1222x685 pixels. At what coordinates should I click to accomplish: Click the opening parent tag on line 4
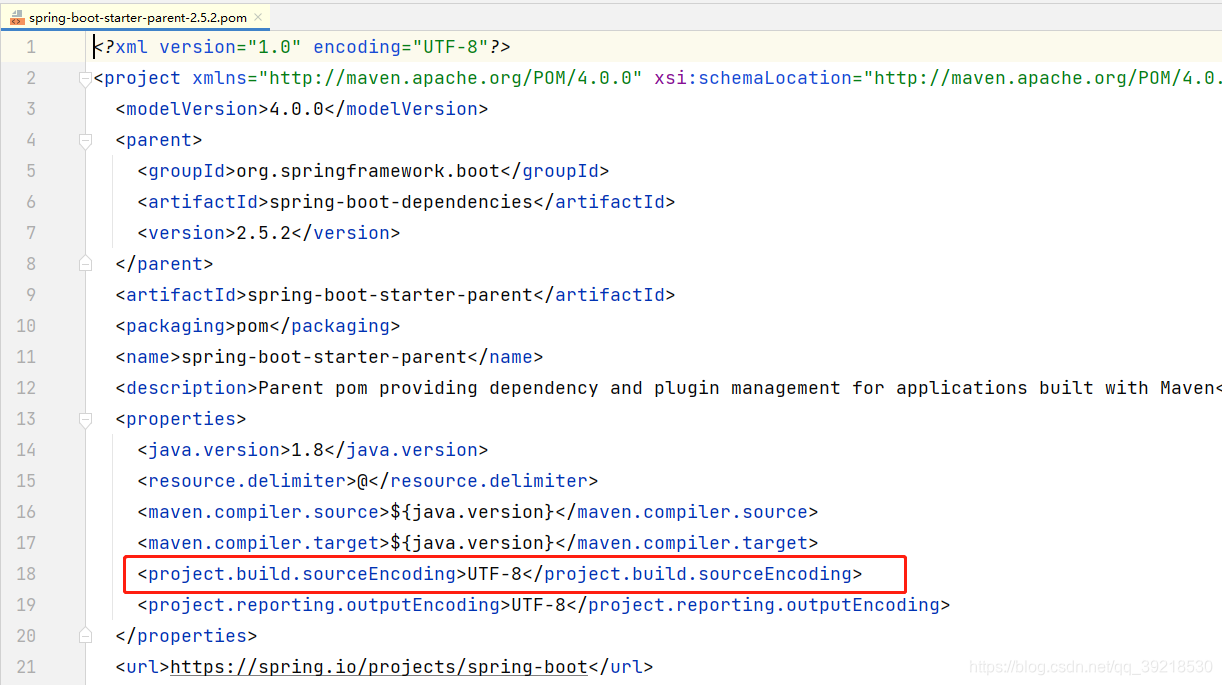[x=159, y=141]
